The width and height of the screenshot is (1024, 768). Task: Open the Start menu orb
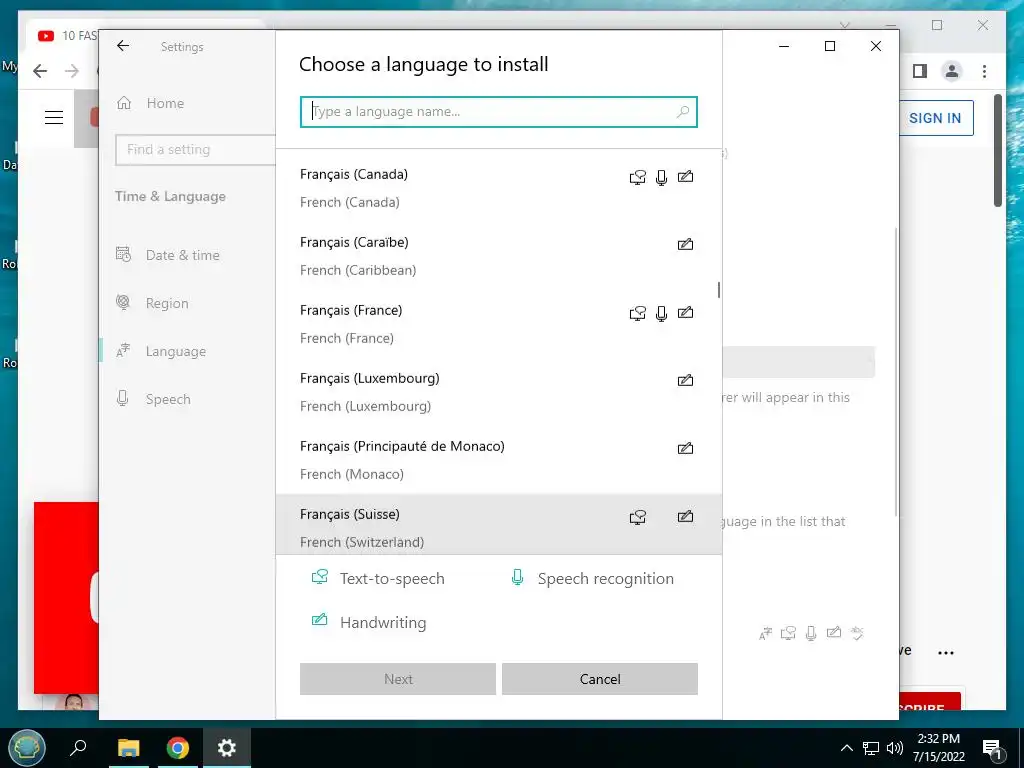pos(27,748)
